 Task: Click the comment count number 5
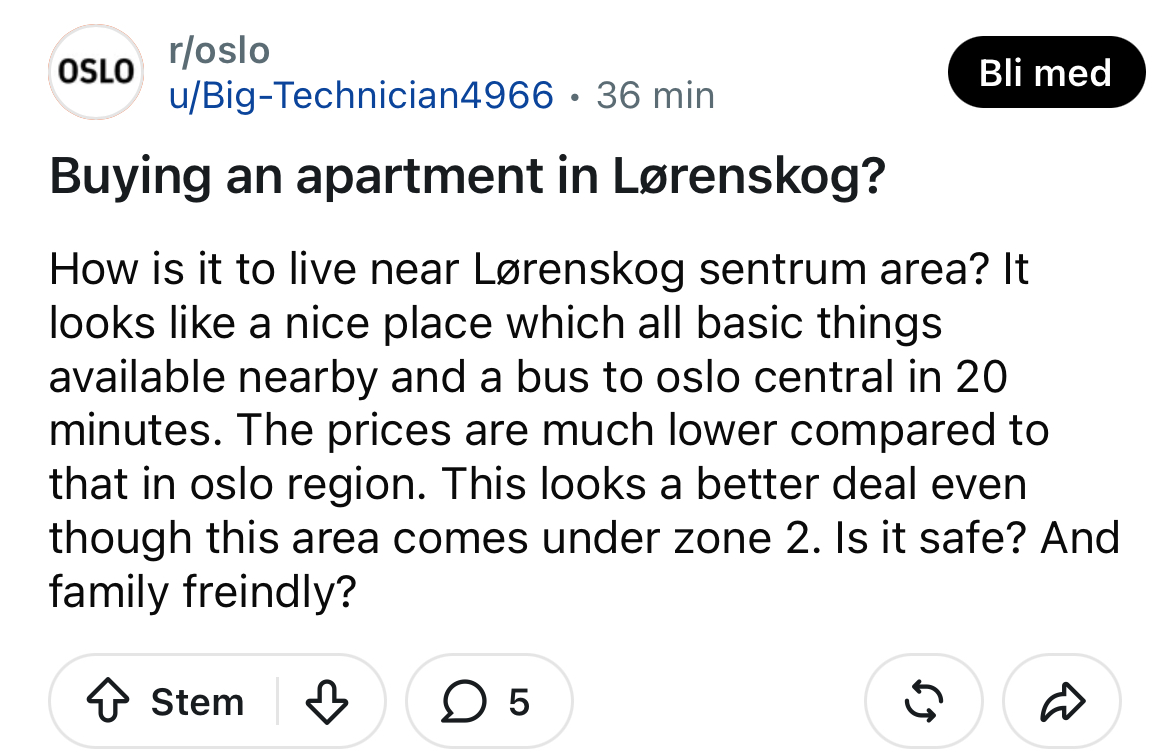(519, 702)
